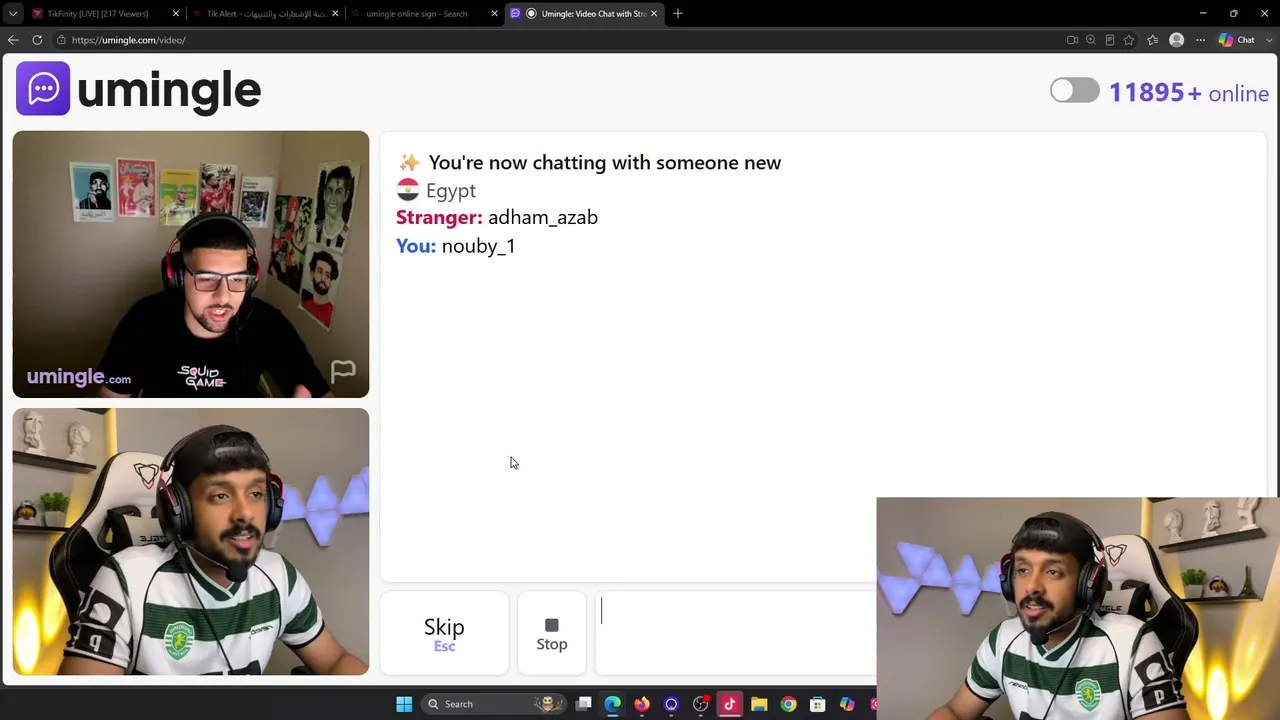Close the Tik Alert tab
This screenshot has width=1280, height=720.
[x=335, y=14]
